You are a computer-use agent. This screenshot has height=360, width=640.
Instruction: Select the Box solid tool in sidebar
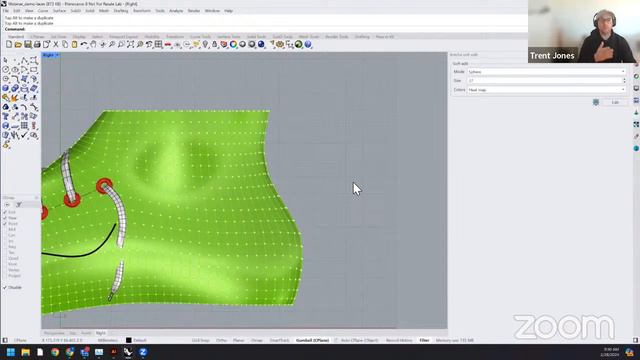pos(6,88)
